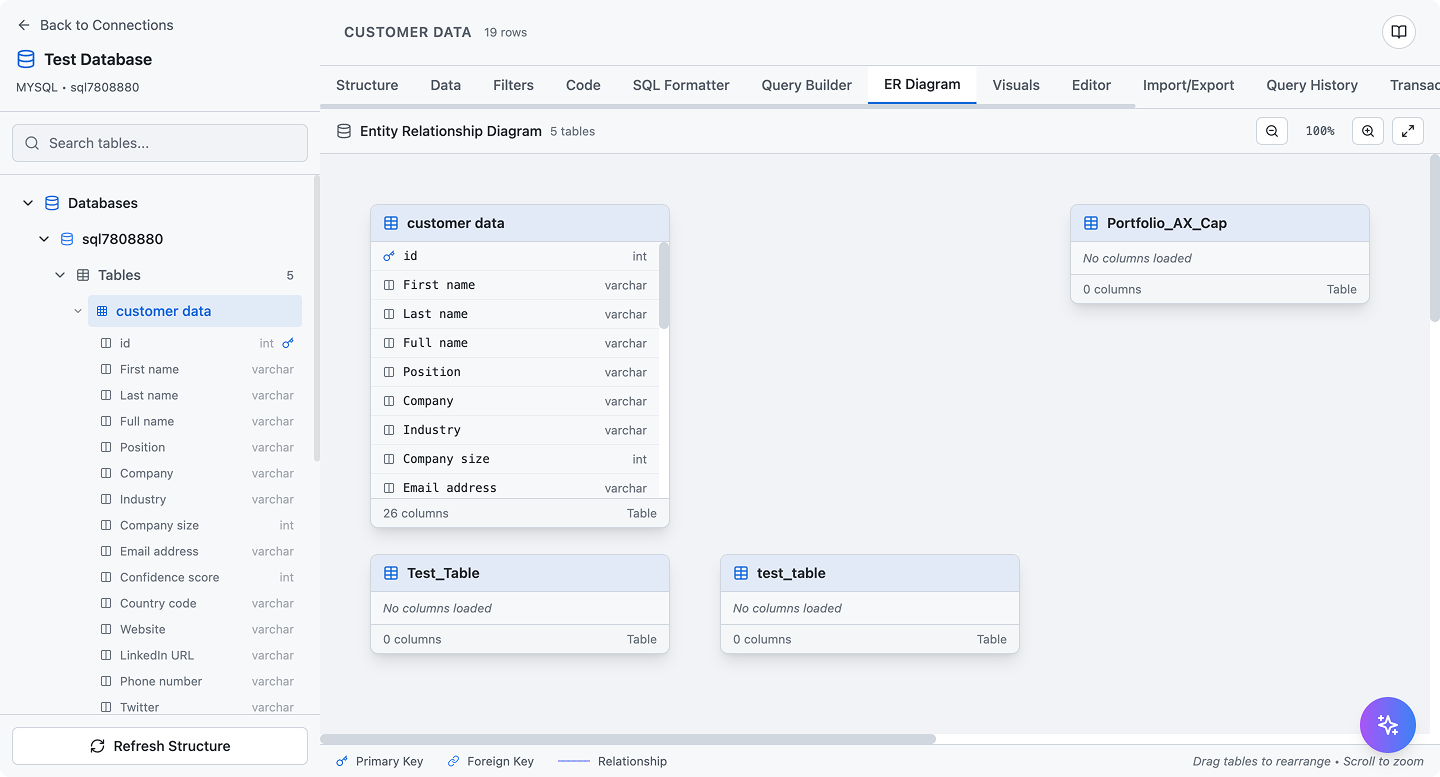Click the search magnifier in the tables search box
The height and width of the screenshot is (777, 1440).
pyautogui.click(x=32, y=142)
